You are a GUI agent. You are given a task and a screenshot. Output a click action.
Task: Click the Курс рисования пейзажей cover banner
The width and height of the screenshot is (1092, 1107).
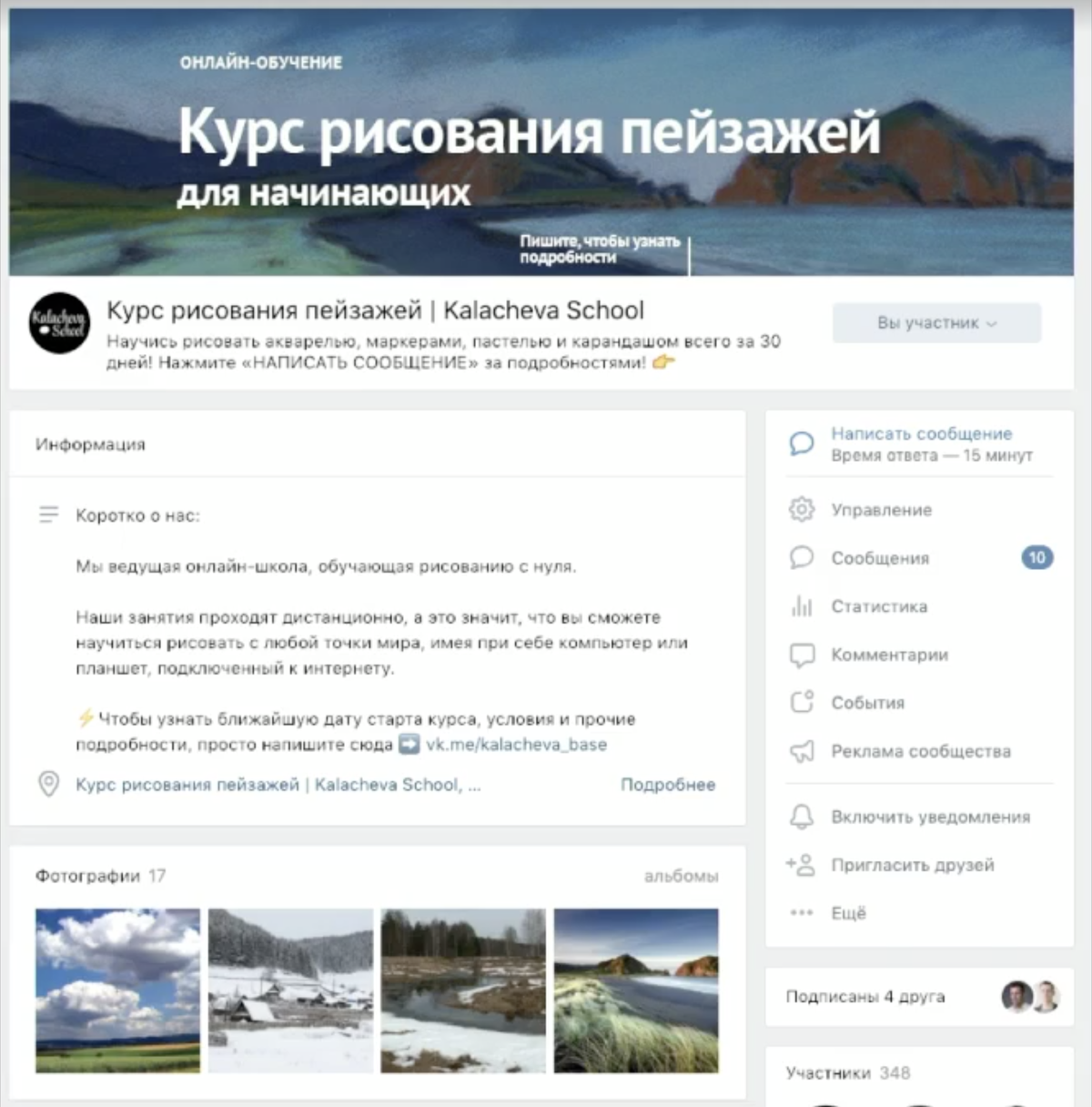pos(541,142)
